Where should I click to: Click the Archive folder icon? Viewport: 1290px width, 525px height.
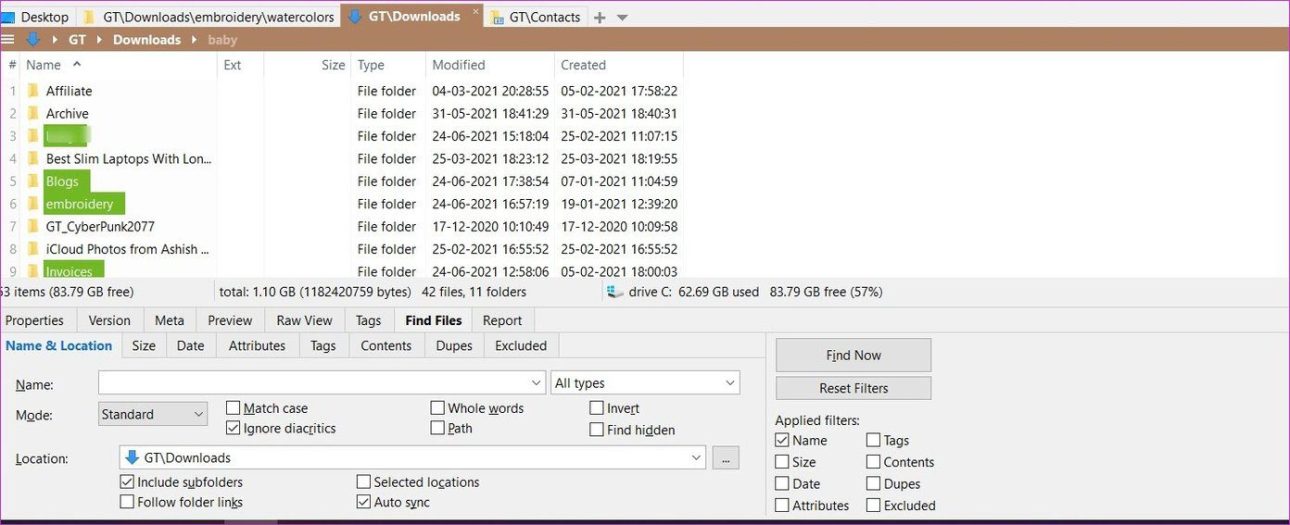coord(33,114)
